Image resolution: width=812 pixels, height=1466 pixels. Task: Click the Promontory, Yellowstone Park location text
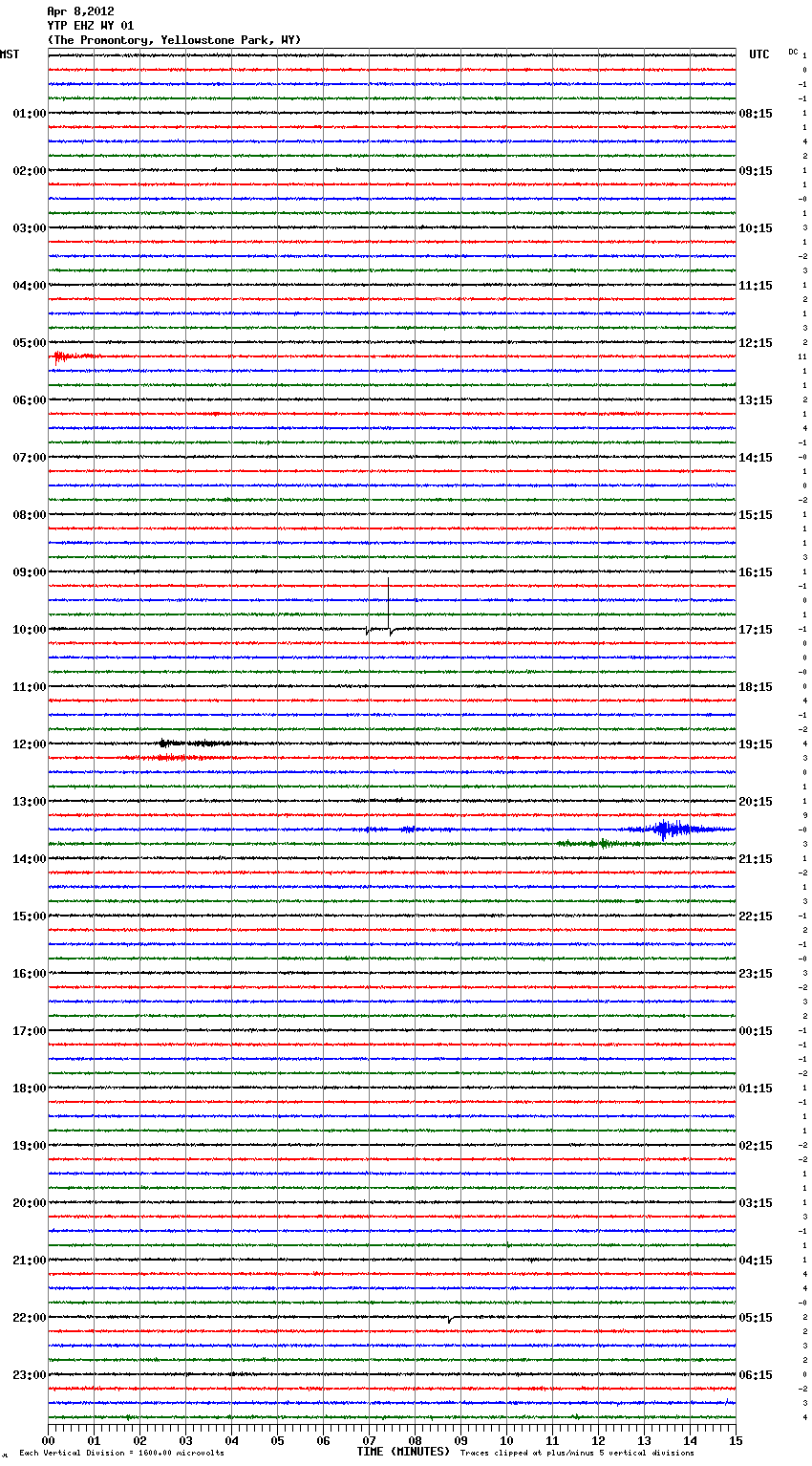click(174, 40)
